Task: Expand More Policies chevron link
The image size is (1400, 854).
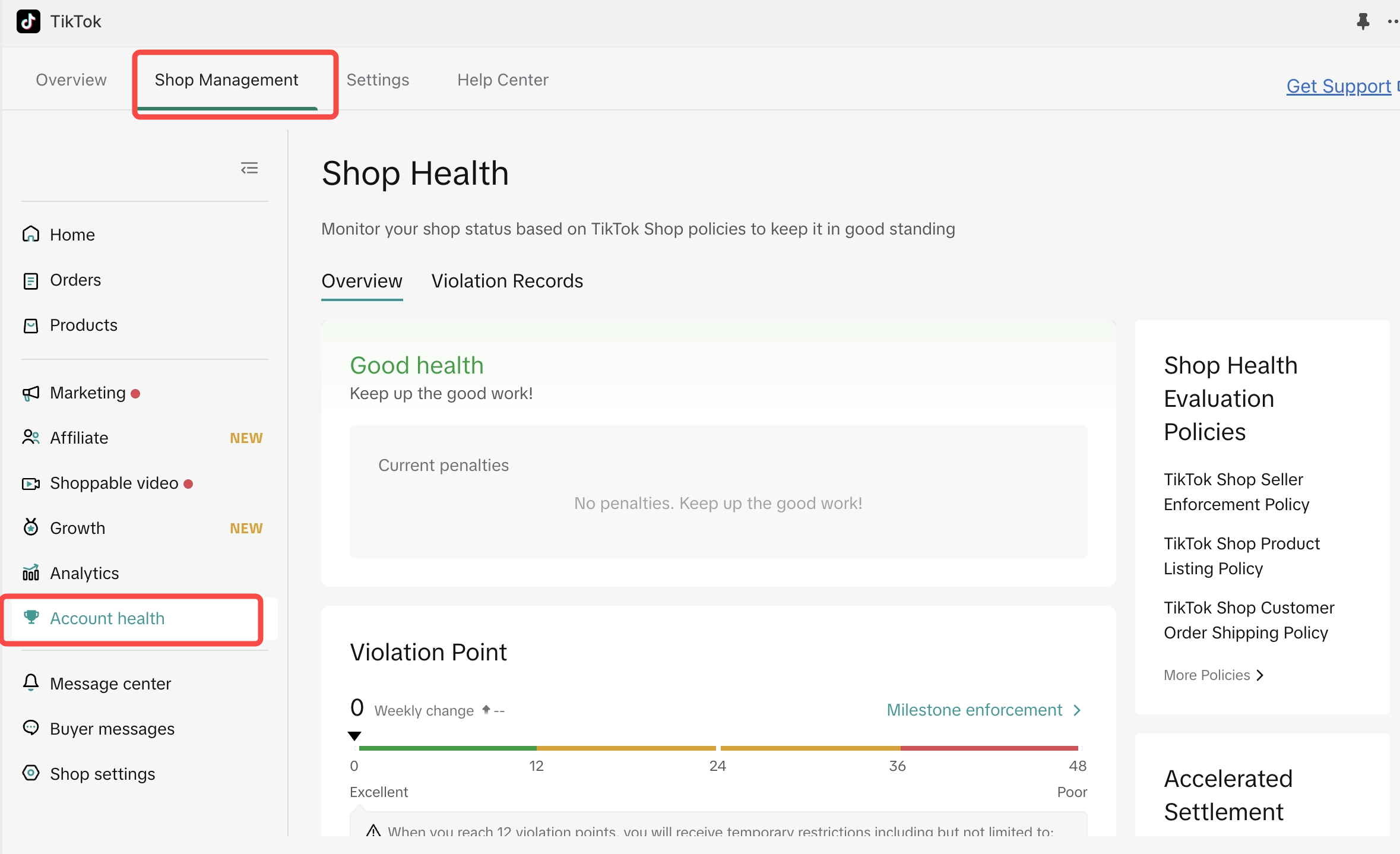Action: [1214, 675]
